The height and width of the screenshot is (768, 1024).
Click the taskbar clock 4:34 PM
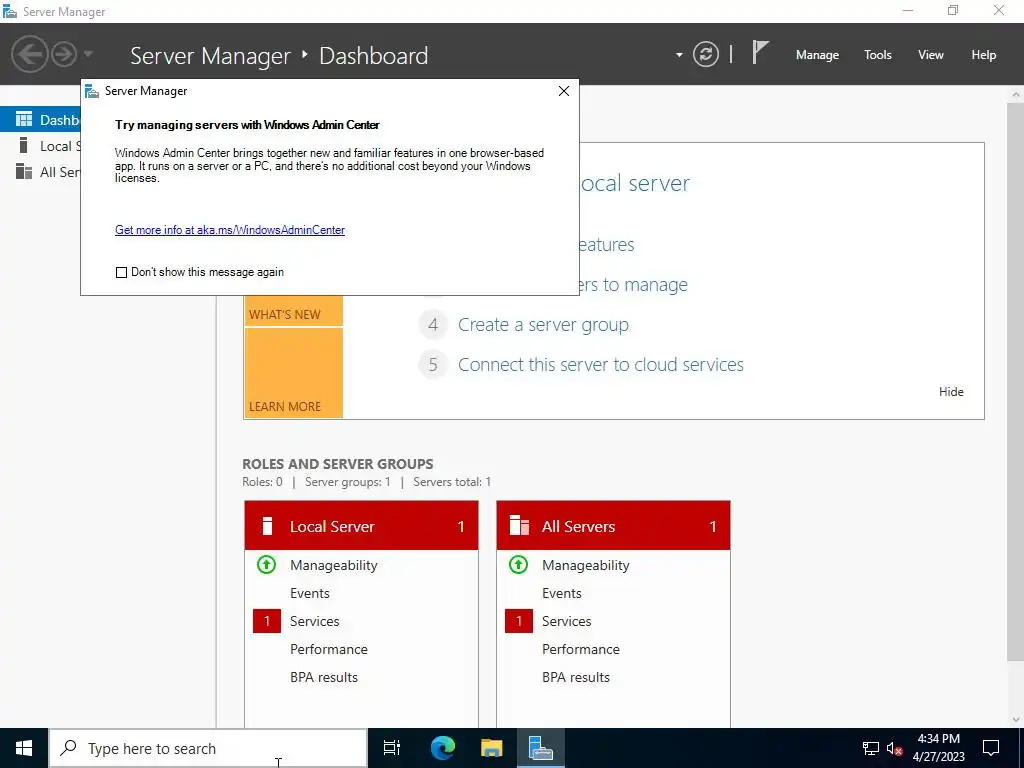coord(938,739)
